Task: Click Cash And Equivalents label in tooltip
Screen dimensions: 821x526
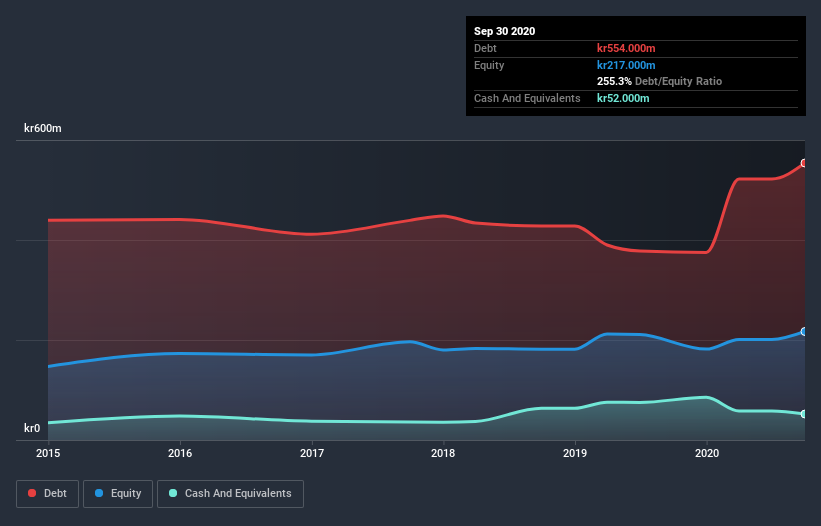Action: point(527,98)
